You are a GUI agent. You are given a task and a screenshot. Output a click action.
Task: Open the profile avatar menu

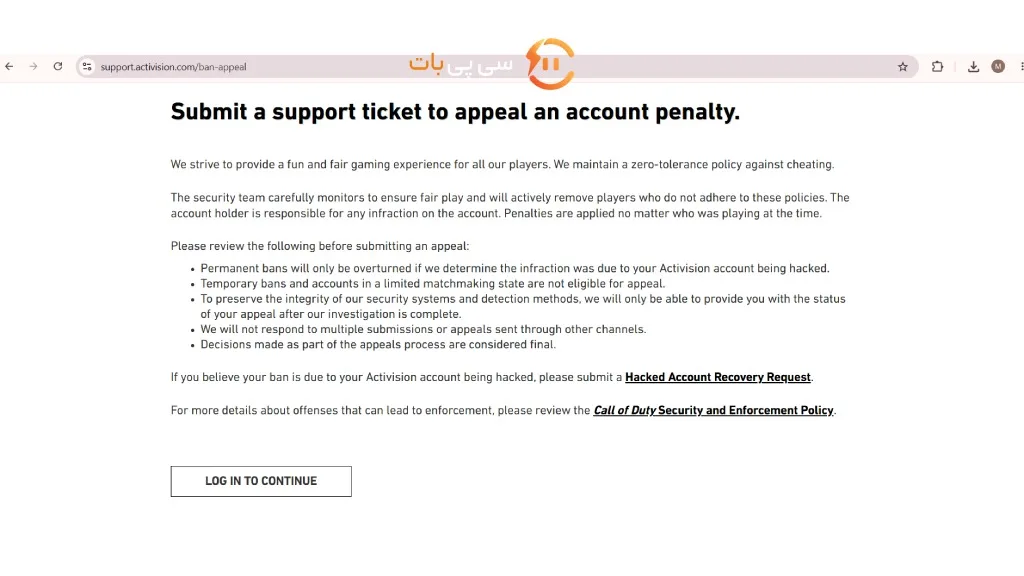click(x=998, y=67)
